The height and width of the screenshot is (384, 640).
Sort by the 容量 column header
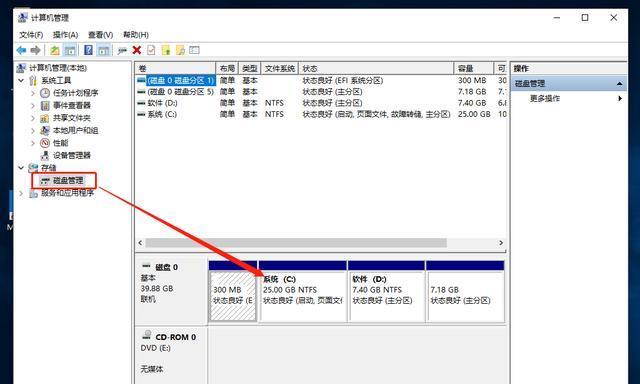click(473, 68)
